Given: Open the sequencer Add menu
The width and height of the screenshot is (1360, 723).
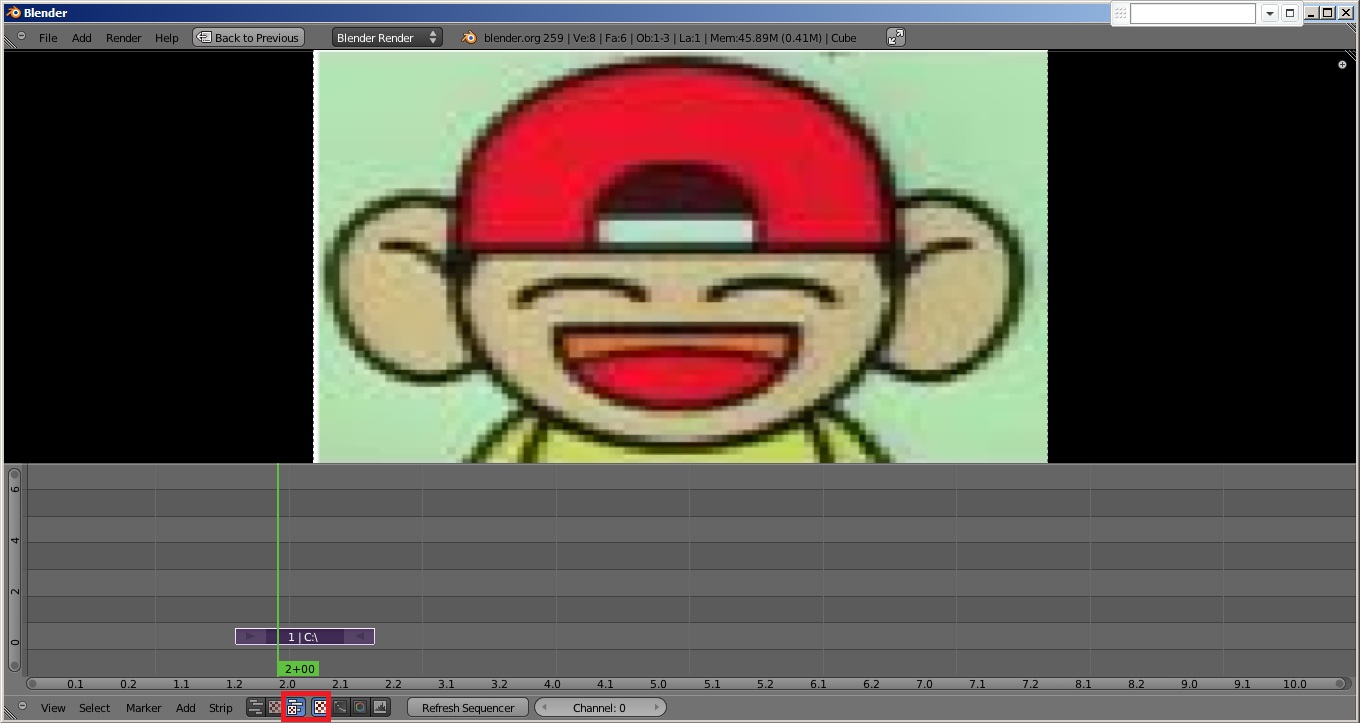Looking at the screenshot, I should 186,708.
